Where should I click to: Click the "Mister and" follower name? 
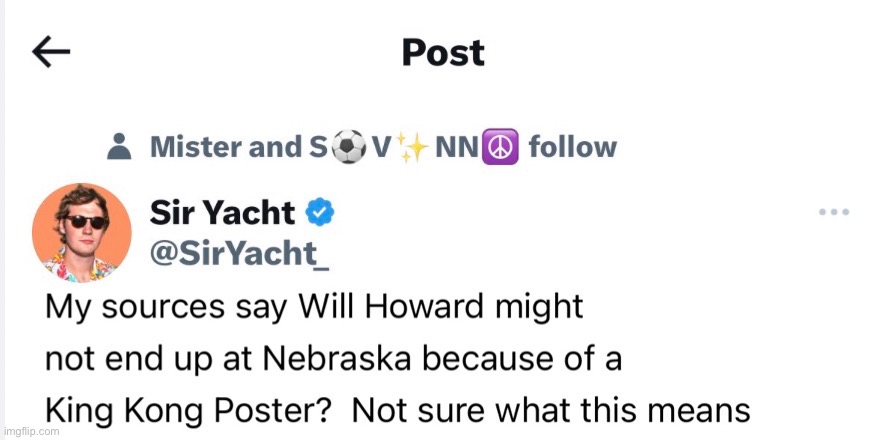(x=210, y=148)
